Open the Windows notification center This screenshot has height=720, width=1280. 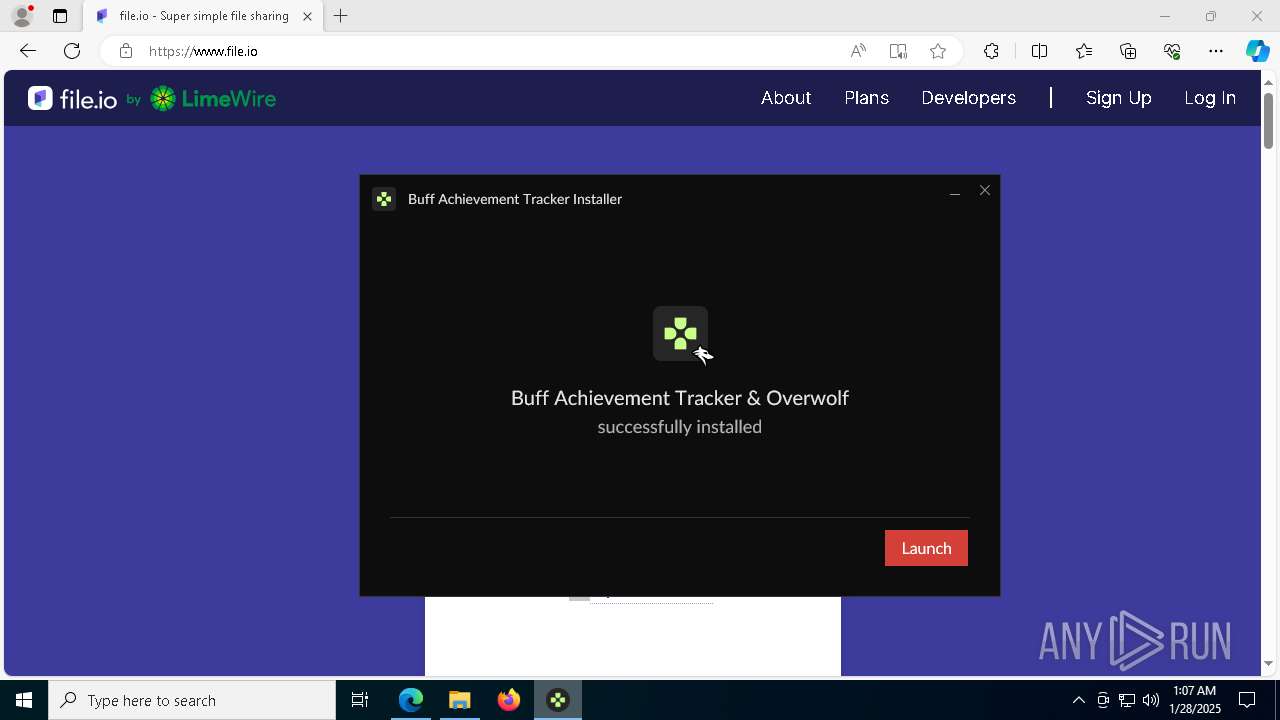[1248, 700]
